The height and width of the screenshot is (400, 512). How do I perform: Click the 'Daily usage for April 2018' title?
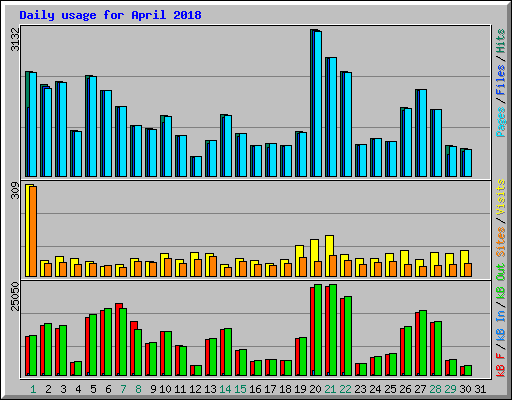tap(110, 15)
